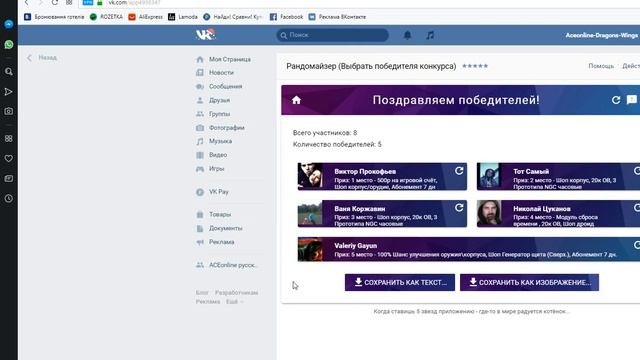Viewport: 640px width, 360px height.
Task: Open Messenger in Opera sidebar
Action: (x=9, y=24)
